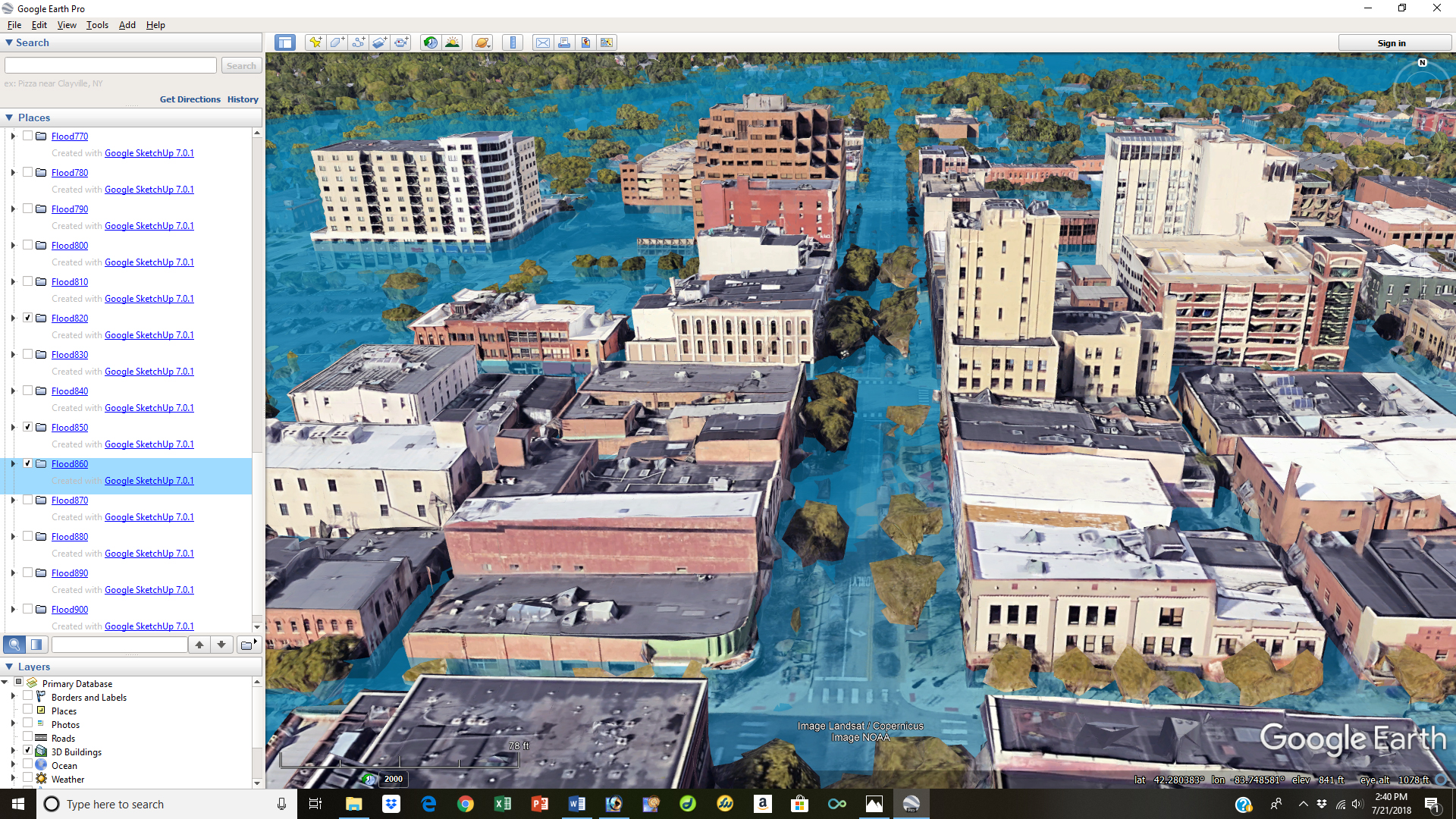Collapse the Places panel
The image size is (1456, 819).
coord(9,118)
